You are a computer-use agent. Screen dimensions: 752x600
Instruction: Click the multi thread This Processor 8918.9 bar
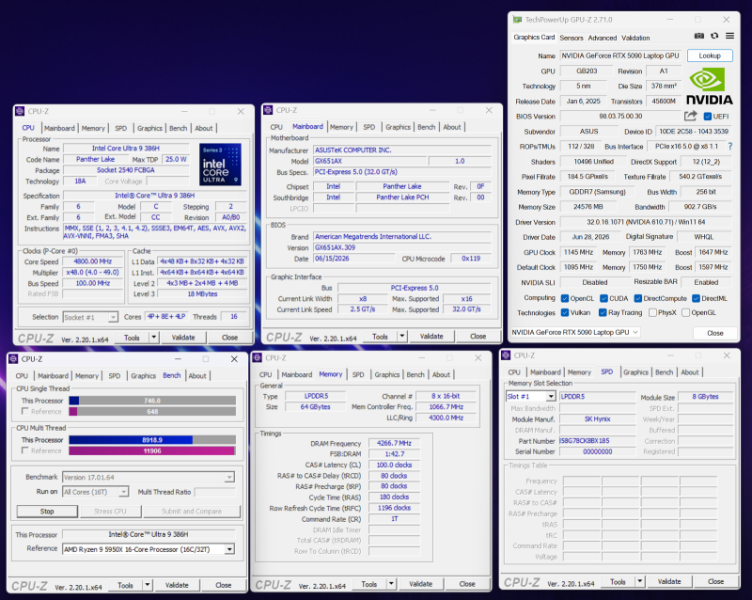153,440
